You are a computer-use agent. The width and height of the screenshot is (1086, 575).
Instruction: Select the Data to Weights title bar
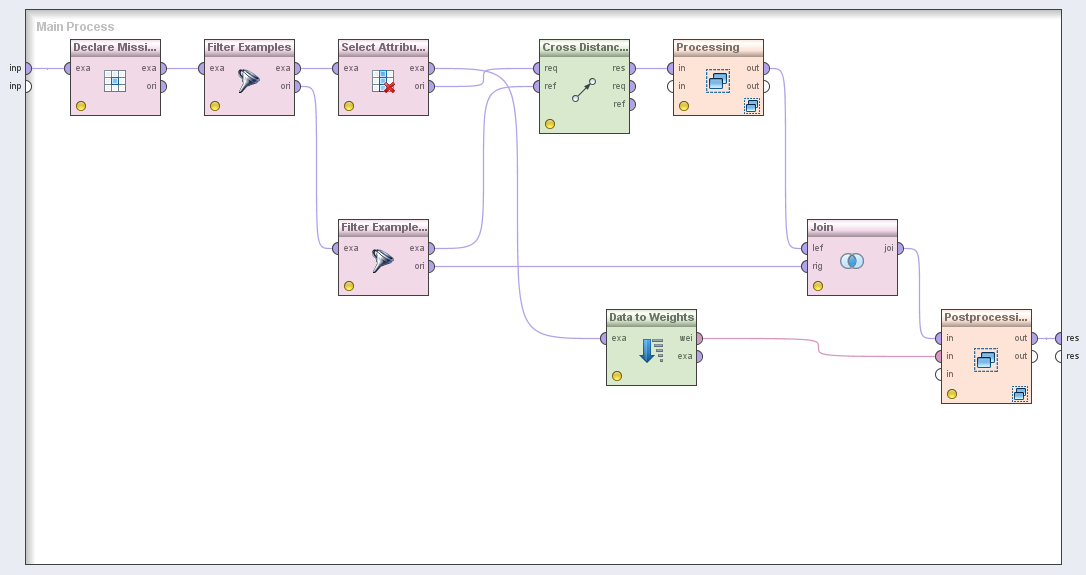[651, 317]
